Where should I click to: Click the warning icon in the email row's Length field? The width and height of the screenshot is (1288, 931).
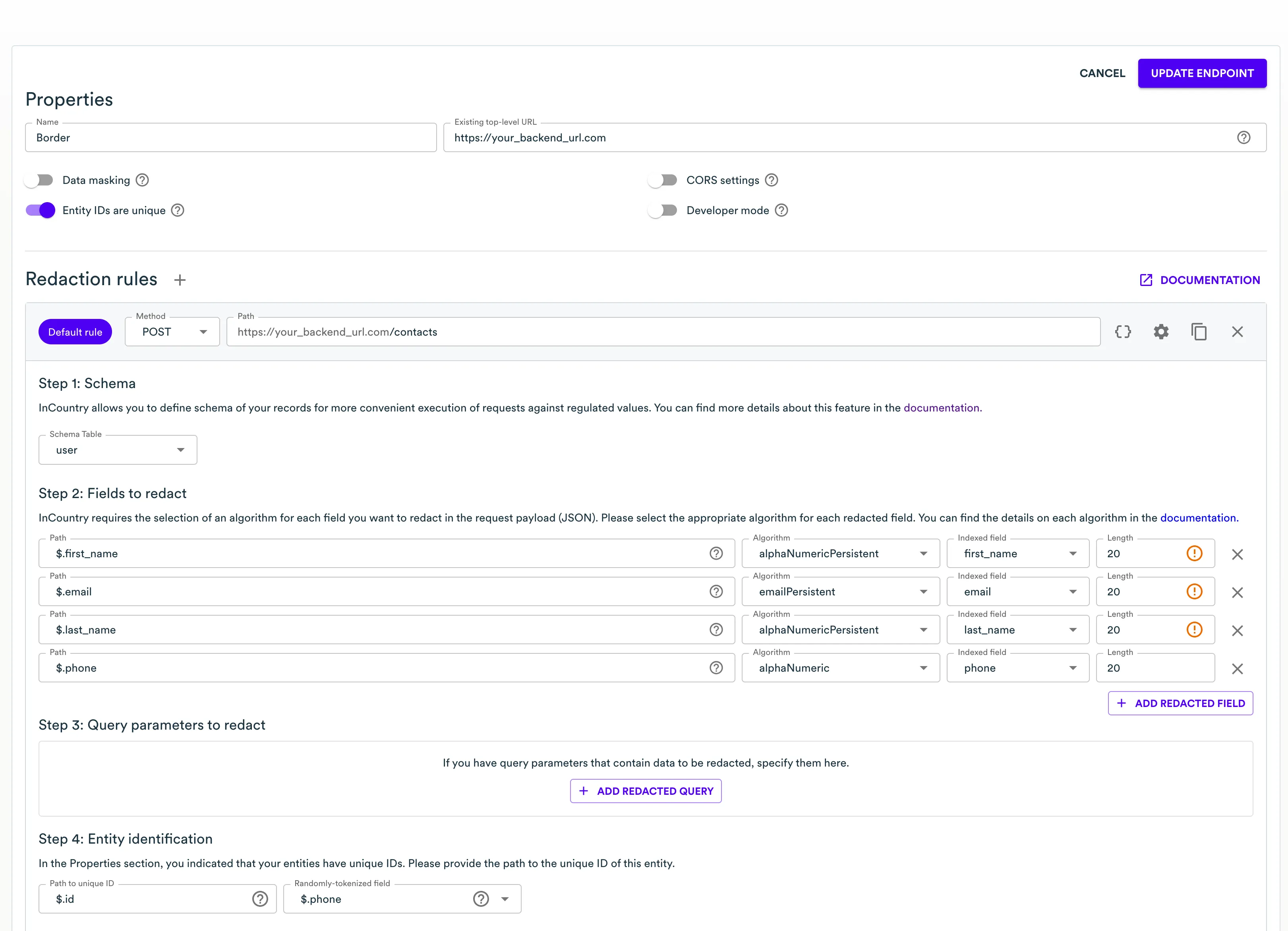(x=1194, y=591)
